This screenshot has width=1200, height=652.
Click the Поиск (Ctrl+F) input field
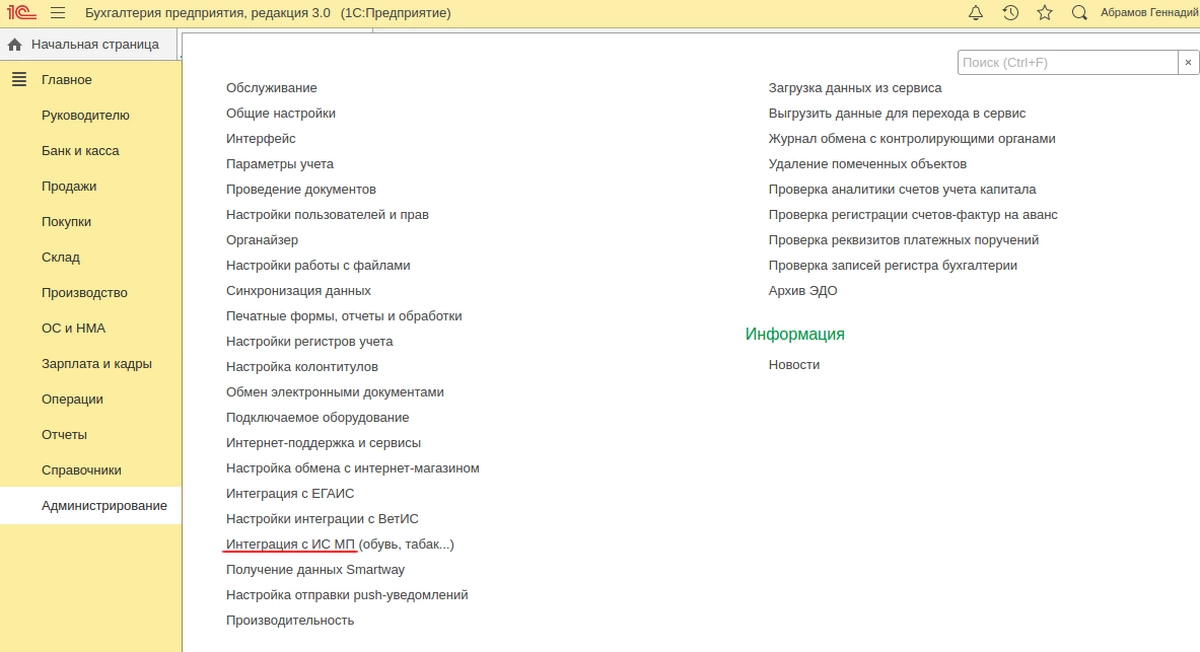tap(1067, 62)
